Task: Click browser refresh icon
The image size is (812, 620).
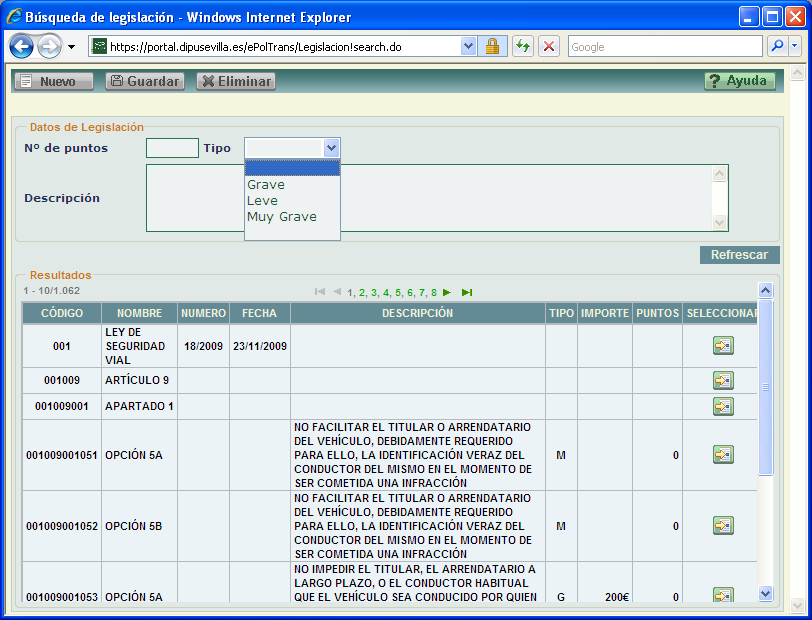Action: pyautogui.click(x=522, y=47)
